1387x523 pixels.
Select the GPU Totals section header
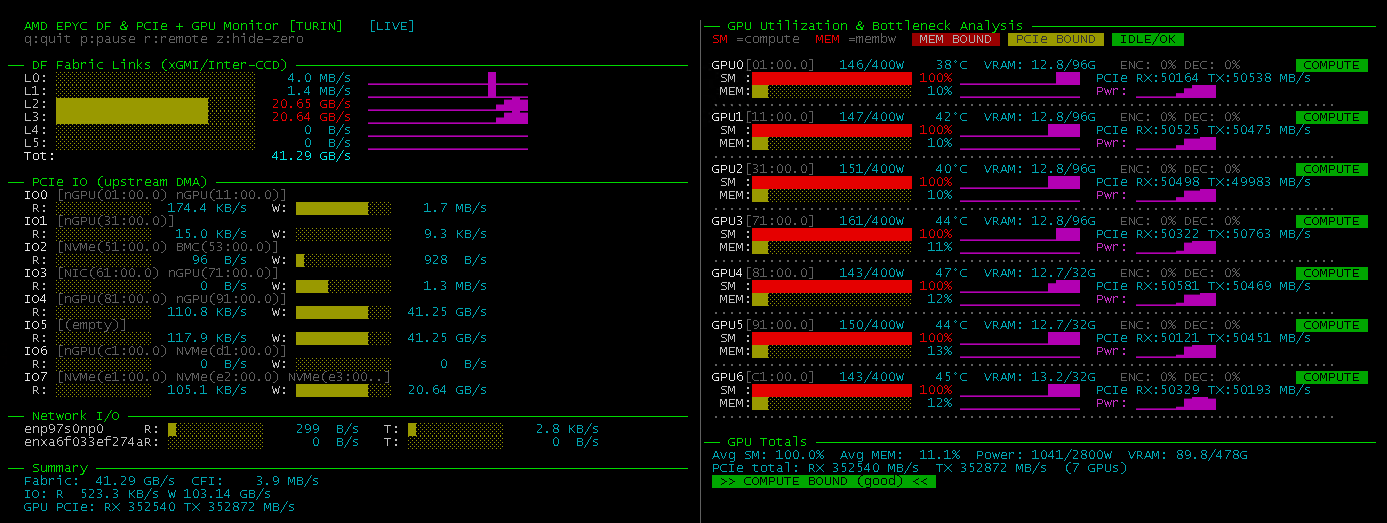(x=767, y=441)
